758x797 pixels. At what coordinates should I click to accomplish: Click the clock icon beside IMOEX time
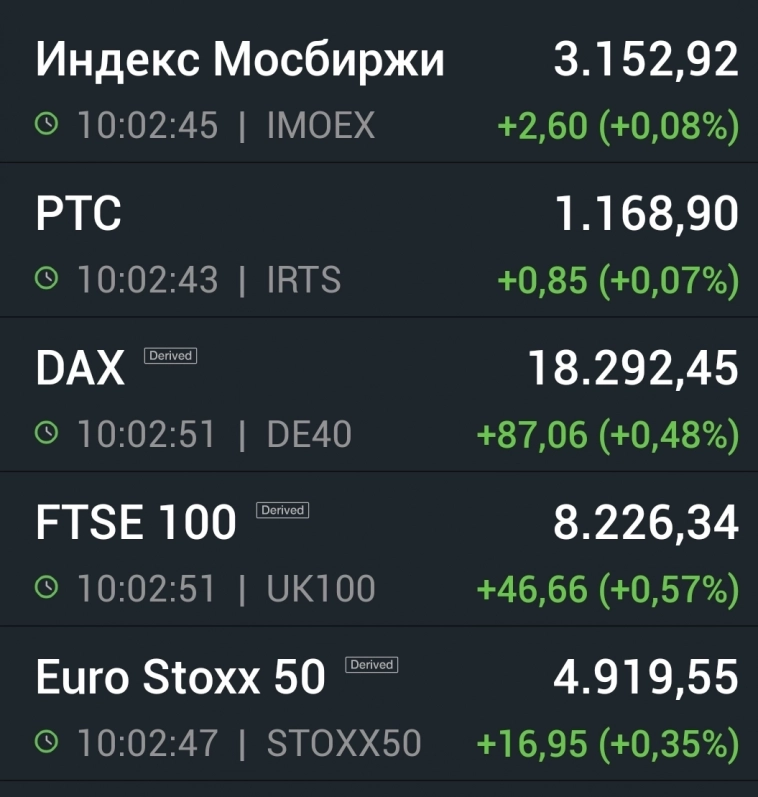click(46, 125)
